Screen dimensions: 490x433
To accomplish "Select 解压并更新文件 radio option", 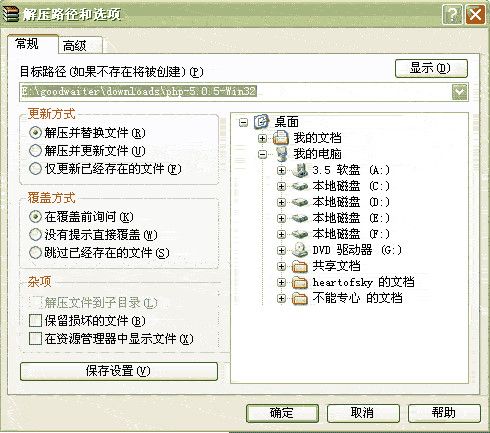I will 35,151.
